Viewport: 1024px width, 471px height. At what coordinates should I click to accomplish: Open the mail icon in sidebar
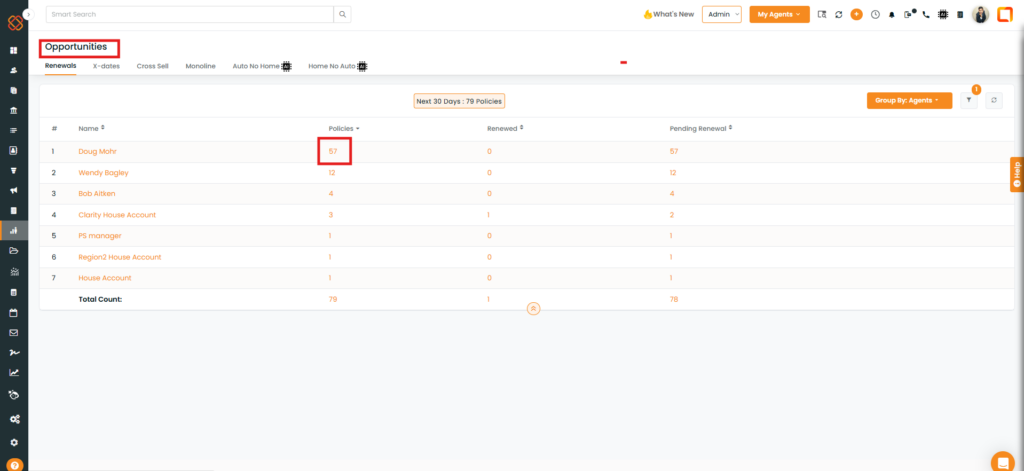point(14,332)
